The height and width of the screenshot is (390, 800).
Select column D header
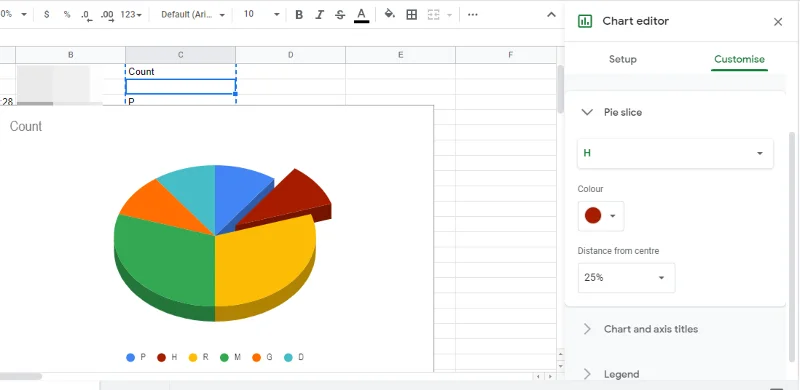[290, 55]
